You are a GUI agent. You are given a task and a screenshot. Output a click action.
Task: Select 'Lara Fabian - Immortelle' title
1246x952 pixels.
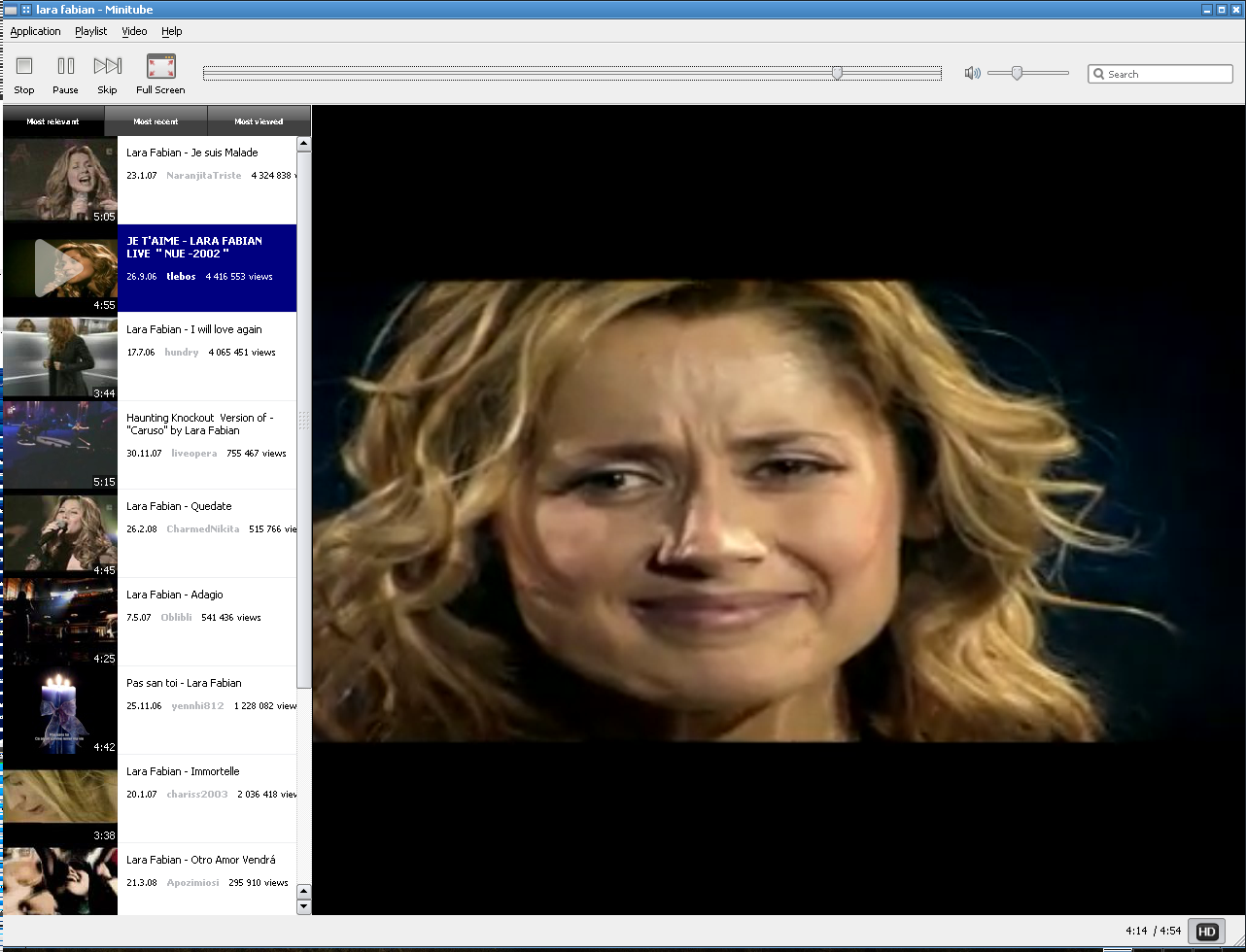click(183, 771)
